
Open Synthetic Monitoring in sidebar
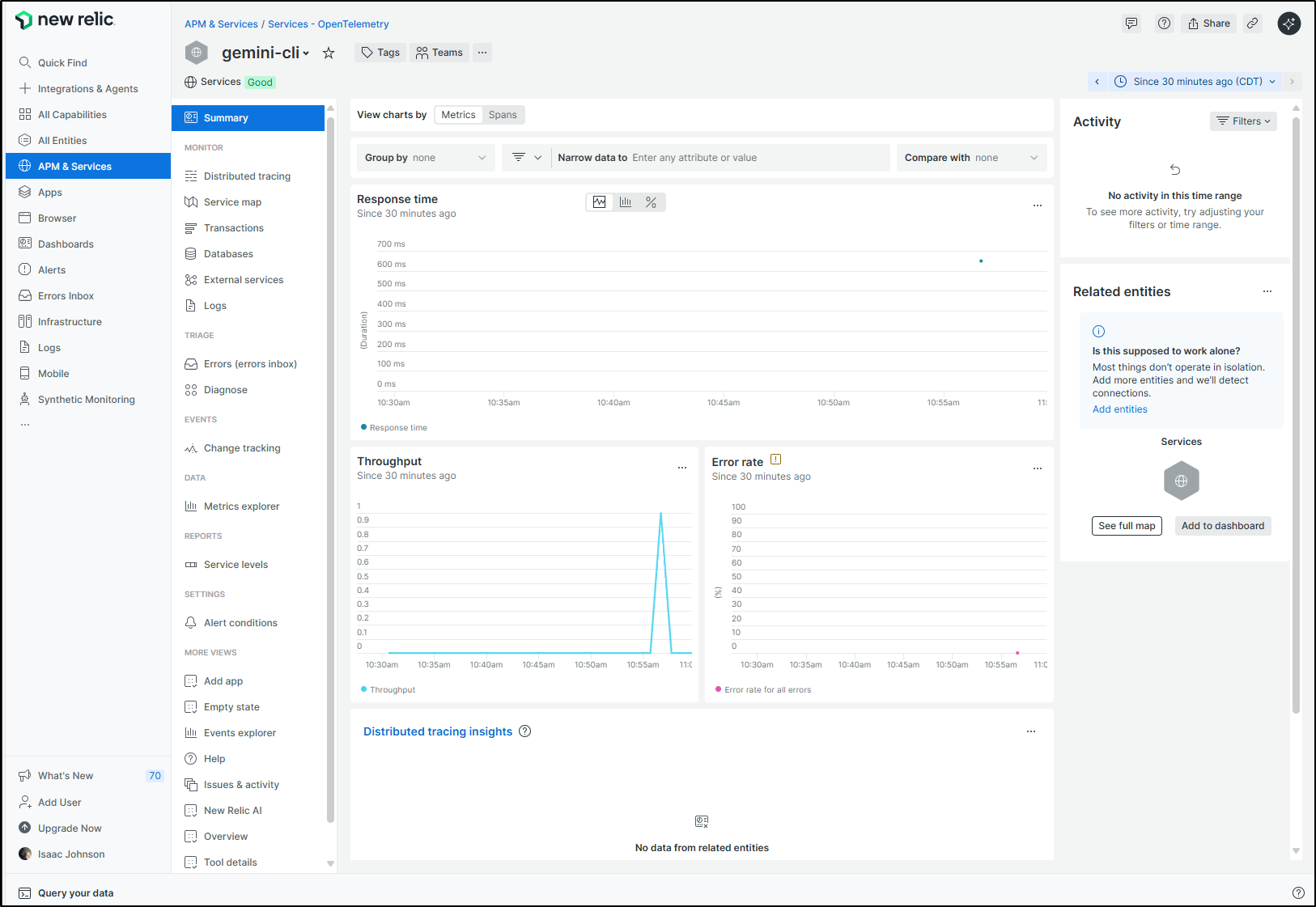coord(87,400)
